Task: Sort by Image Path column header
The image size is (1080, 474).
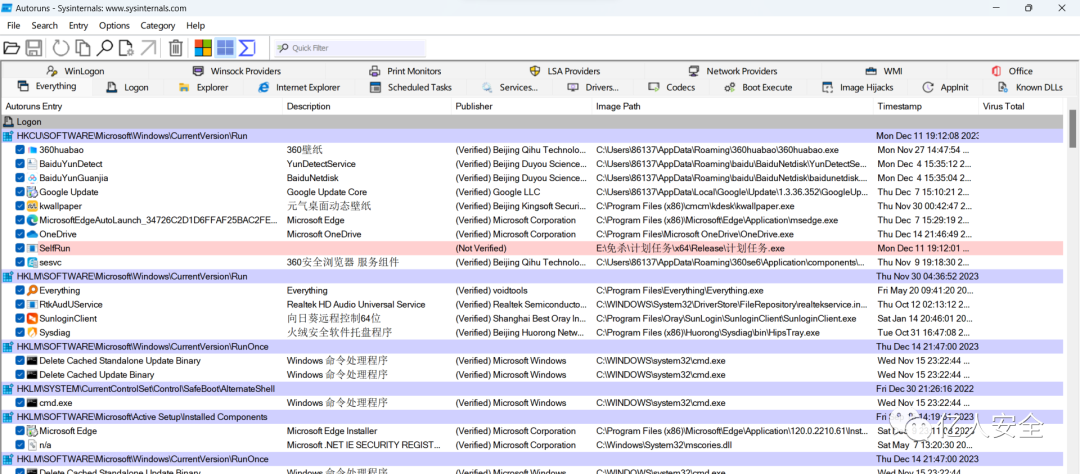Action: (x=733, y=106)
